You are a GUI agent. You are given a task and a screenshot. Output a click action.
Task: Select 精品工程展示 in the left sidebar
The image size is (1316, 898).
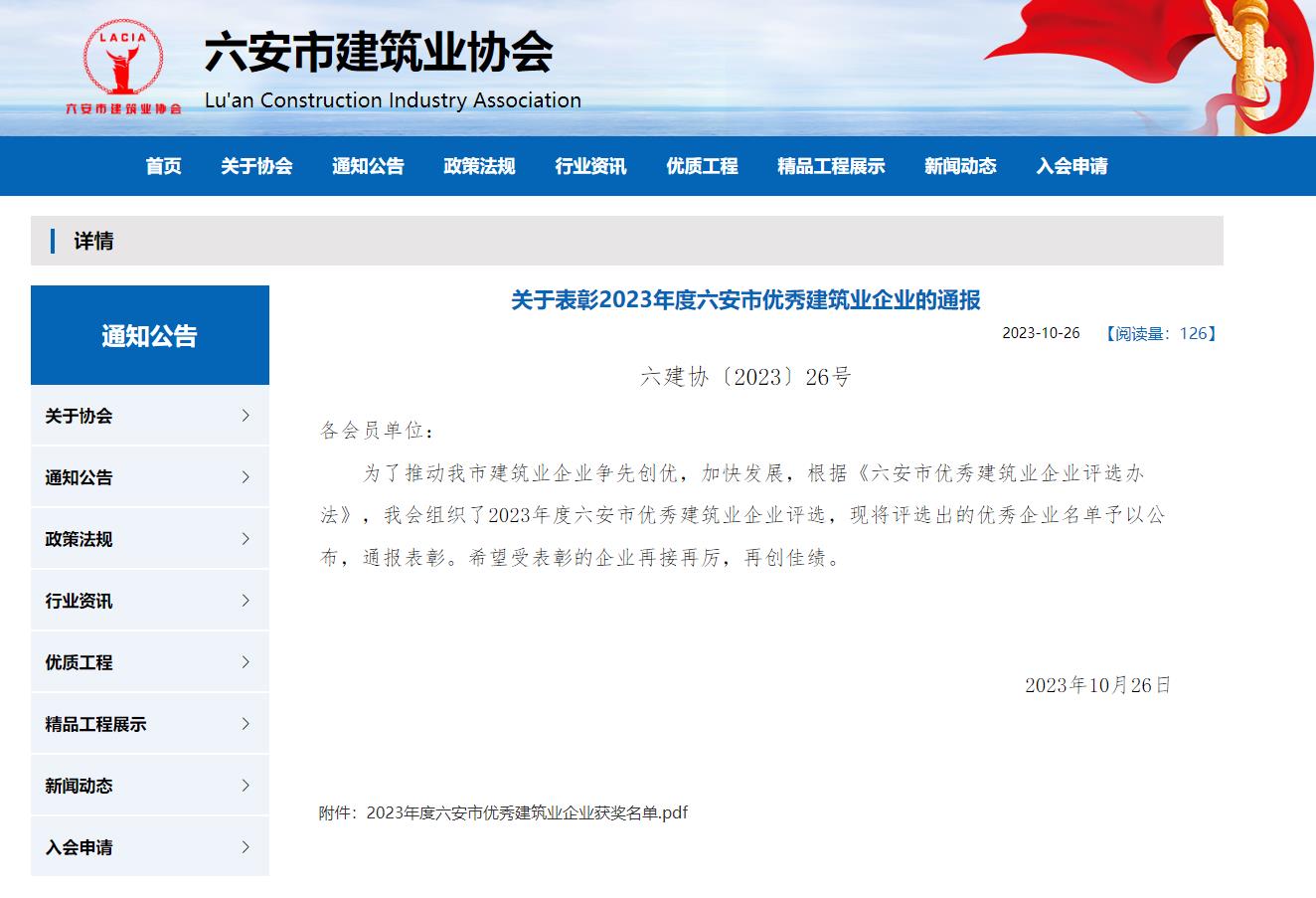point(150,724)
